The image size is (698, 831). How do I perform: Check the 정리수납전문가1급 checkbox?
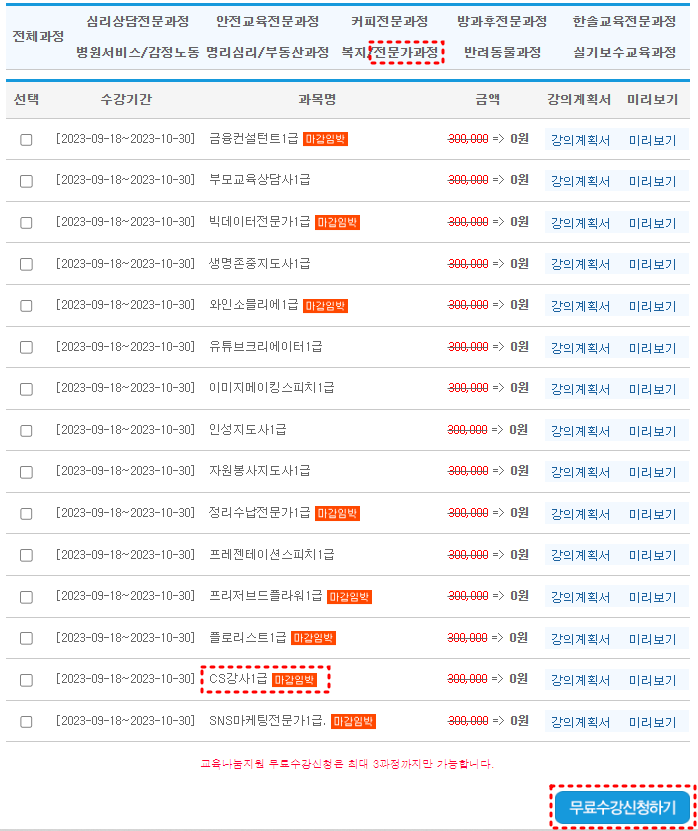[26, 514]
